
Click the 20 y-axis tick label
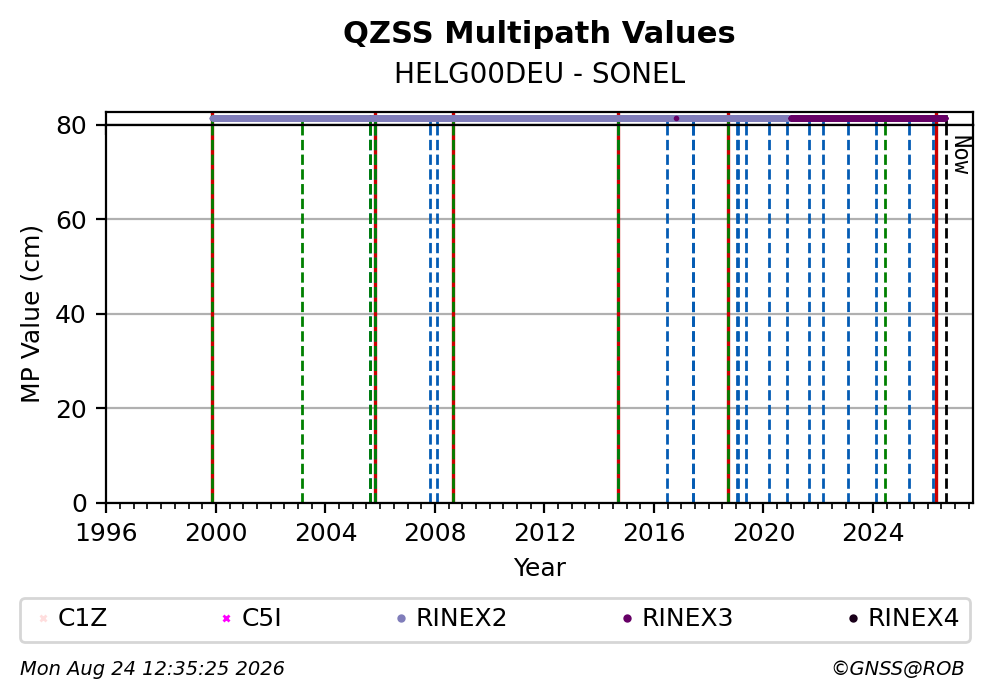coord(71,409)
